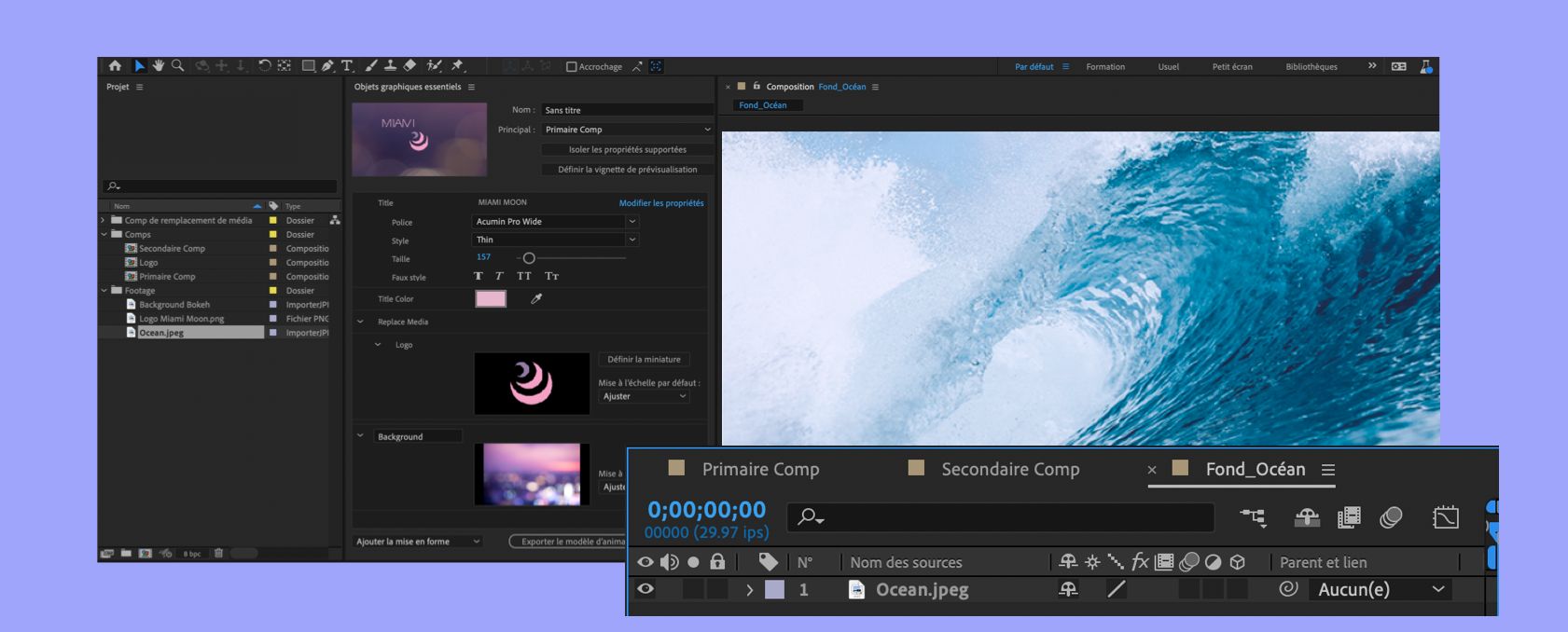Click the Ocean.jpeg layer label color swatch
This screenshot has height=632, width=1568.
point(774,589)
